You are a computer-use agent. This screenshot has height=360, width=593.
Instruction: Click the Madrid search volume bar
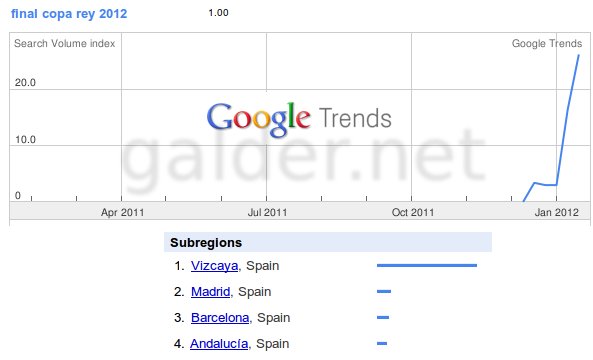pyautogui.click(x=384, y=292)
